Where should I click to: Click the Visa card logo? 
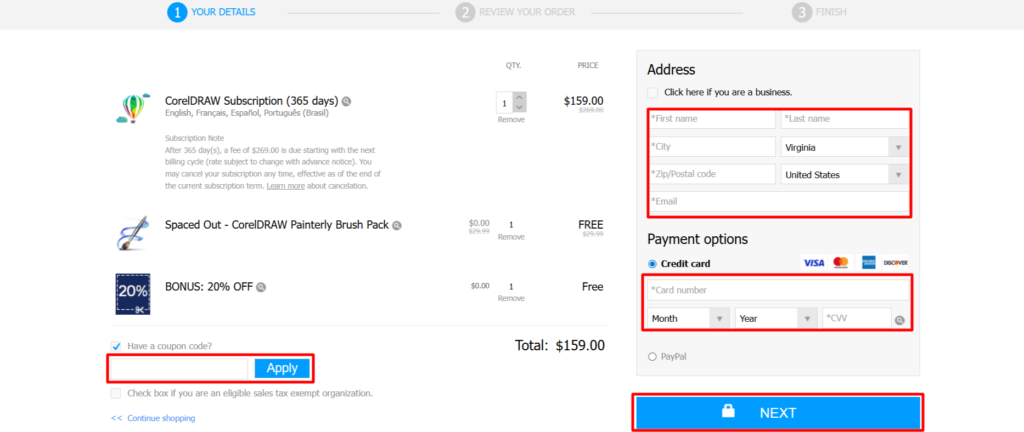[x=814, y=263]
